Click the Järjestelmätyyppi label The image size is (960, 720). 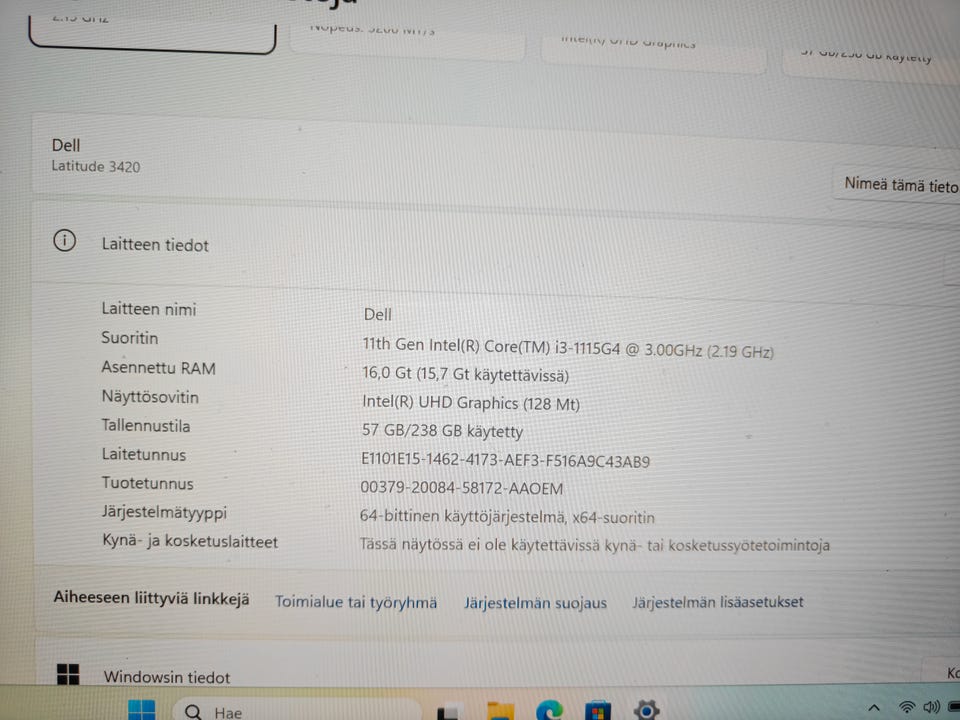tap(164, 513)
